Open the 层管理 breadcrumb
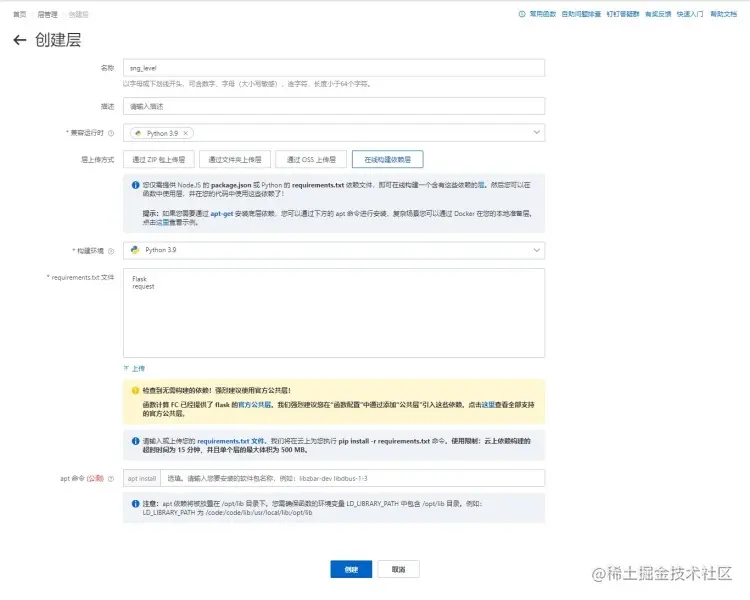The width and height of the screenshot is (750, 600). coord(47,15)
